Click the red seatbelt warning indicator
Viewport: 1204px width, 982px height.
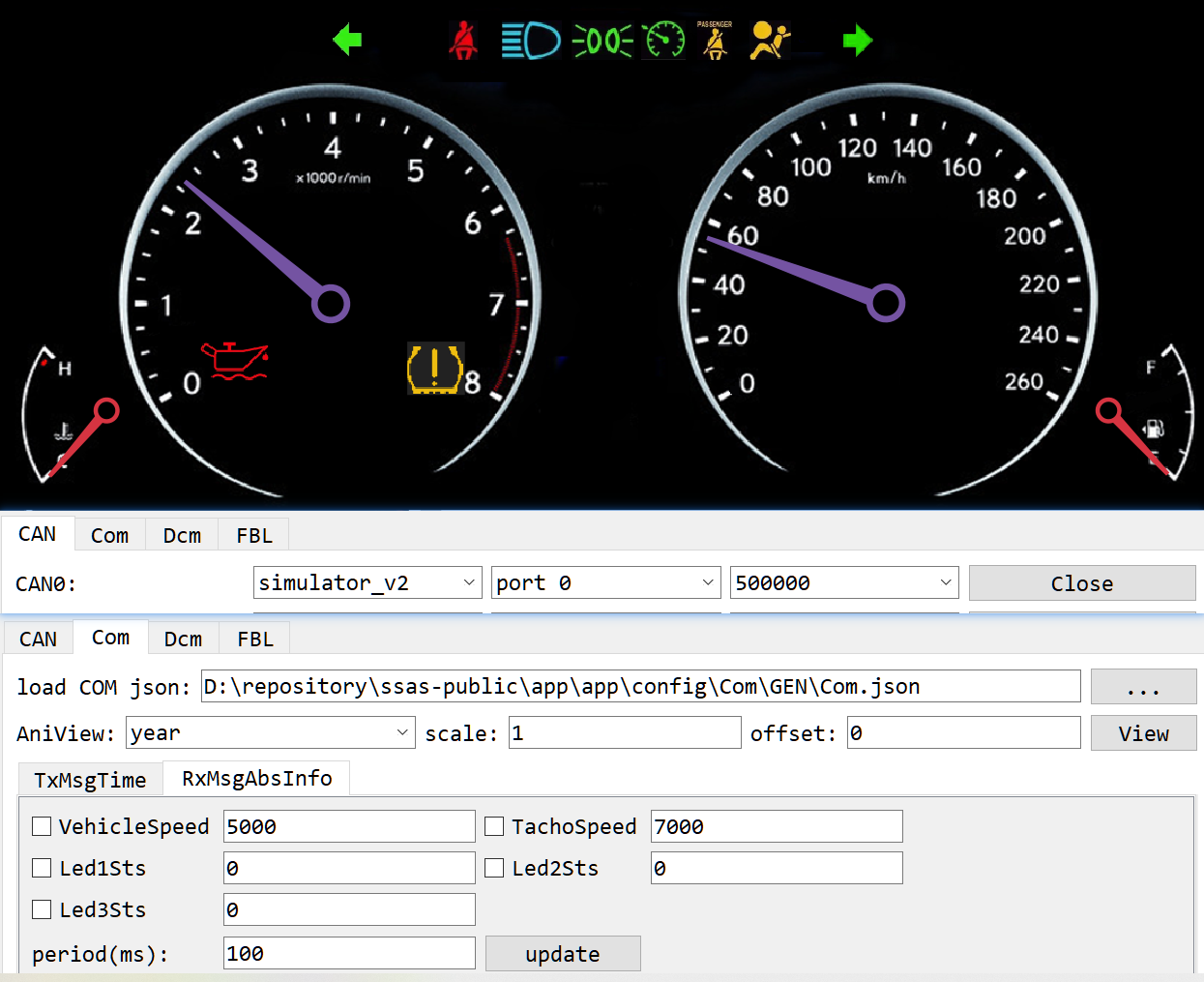(x=464, y=41)
